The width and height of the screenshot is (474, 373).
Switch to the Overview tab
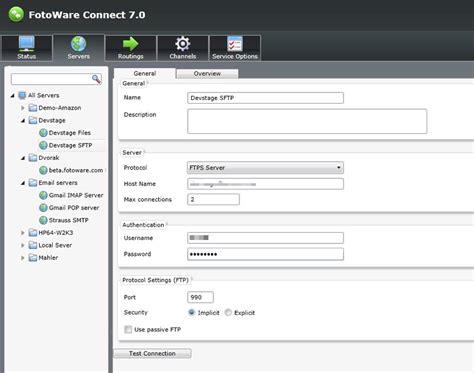coord(207,74)
